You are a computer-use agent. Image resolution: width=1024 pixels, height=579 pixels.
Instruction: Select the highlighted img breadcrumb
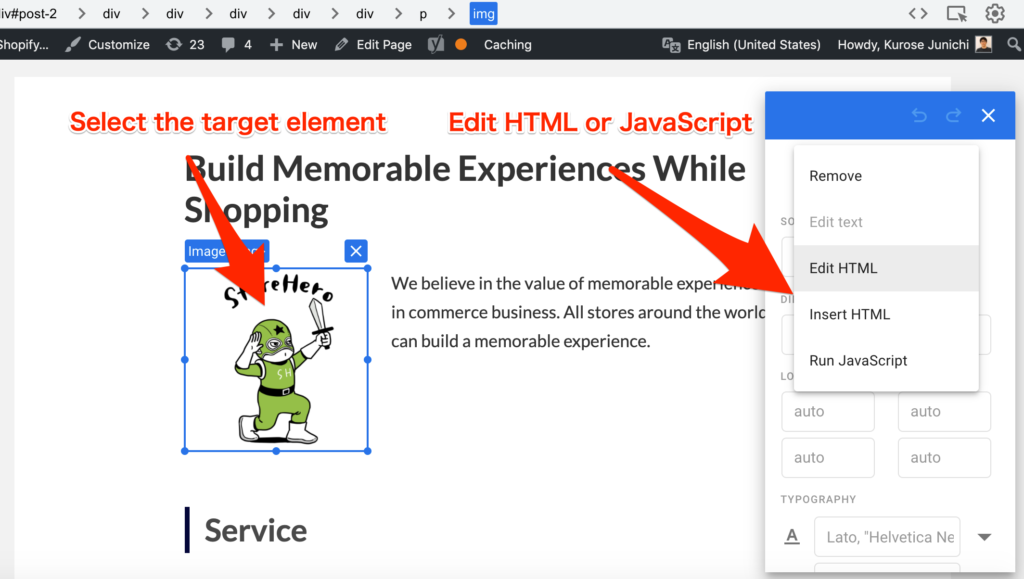[x=483, y=14]
